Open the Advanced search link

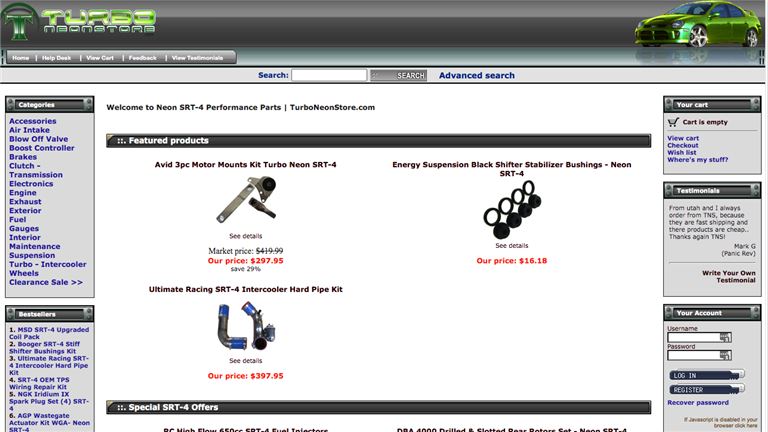click(476, 75)
